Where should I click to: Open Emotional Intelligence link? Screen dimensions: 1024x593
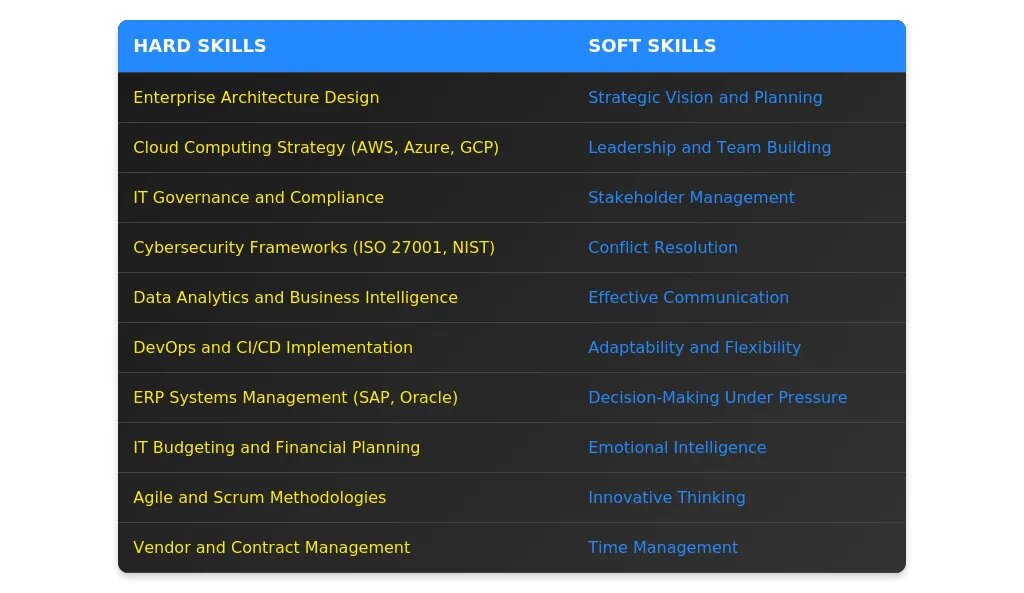(x=677, y=447)
